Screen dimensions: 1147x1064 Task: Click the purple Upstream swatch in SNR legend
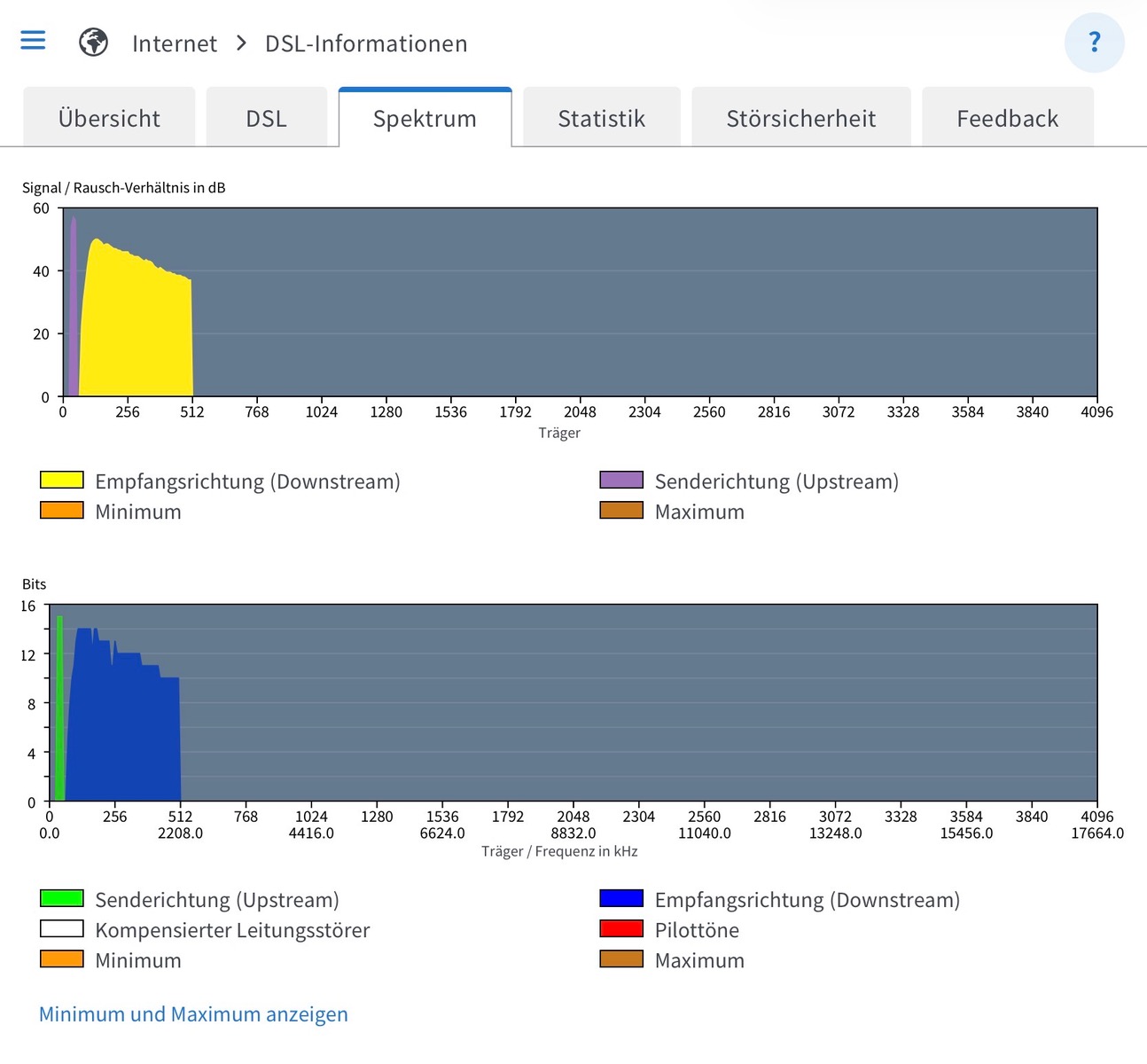tap(621, 481)
